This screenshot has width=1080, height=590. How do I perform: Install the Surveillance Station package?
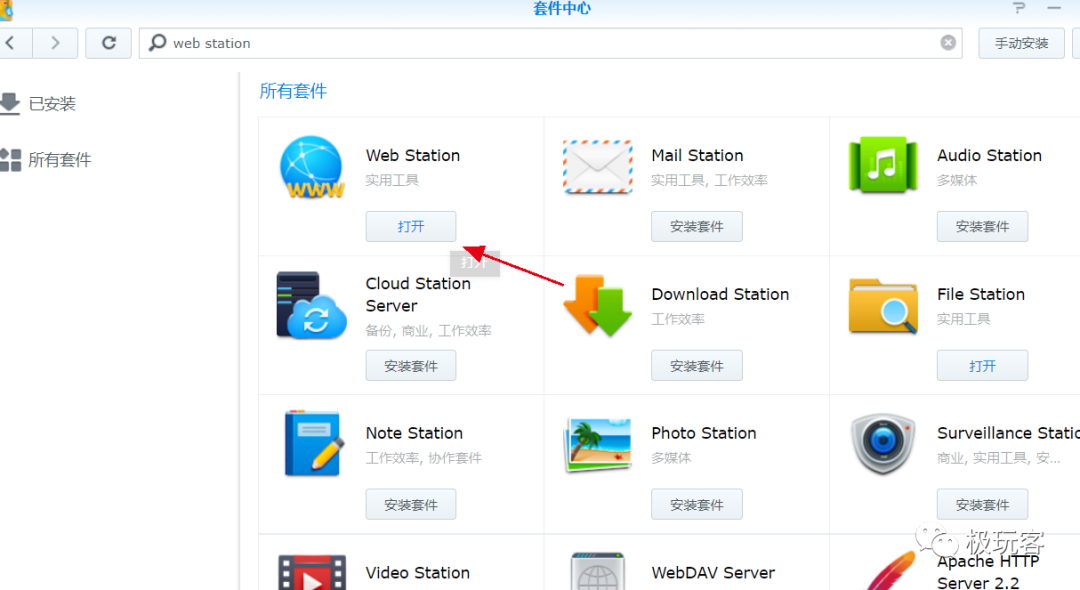(x=982, y=505)
